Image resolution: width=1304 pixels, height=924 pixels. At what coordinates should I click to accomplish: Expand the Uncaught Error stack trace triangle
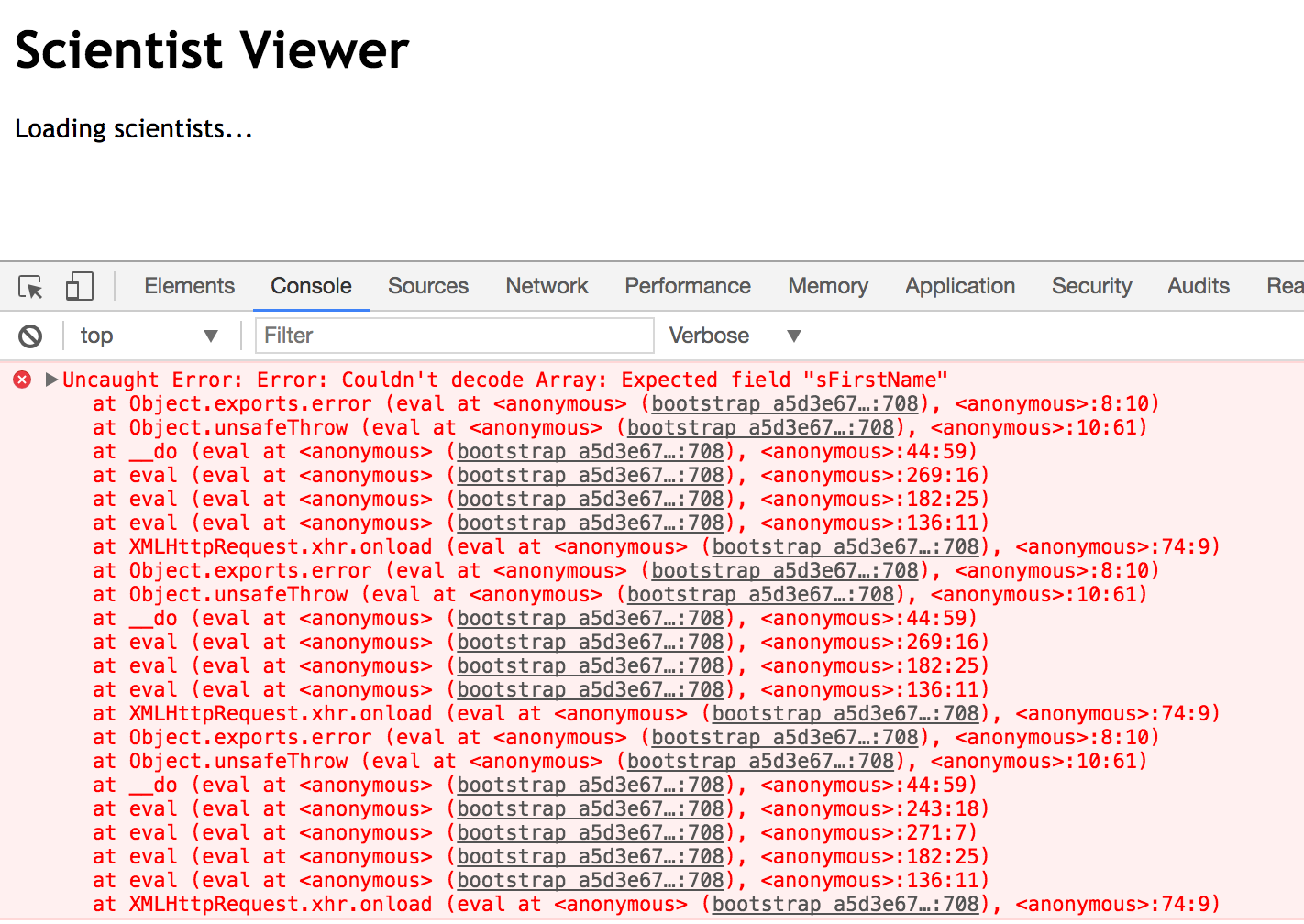(x=51, y=379)
